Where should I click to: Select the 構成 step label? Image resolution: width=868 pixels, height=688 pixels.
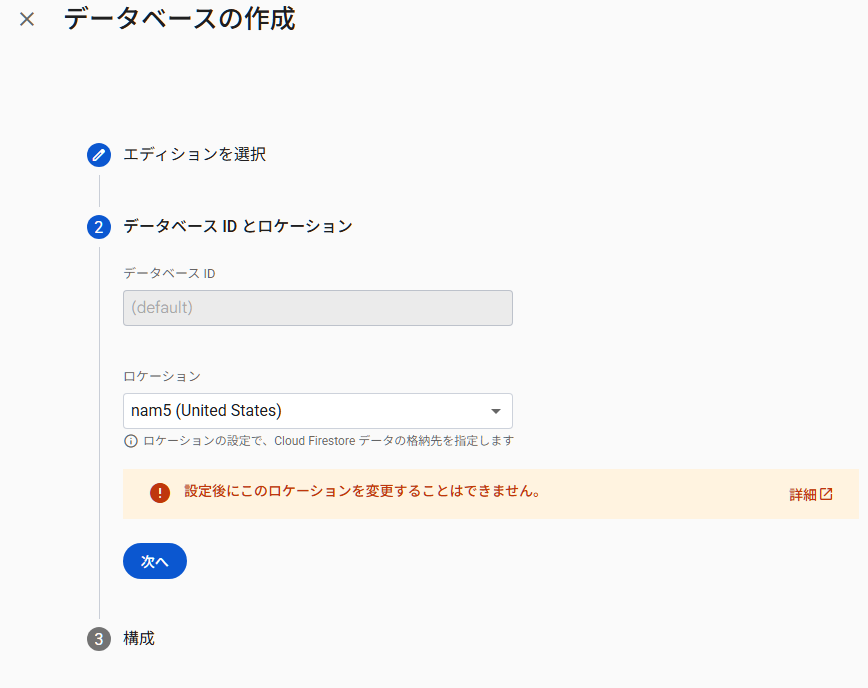tap(139, 638)
